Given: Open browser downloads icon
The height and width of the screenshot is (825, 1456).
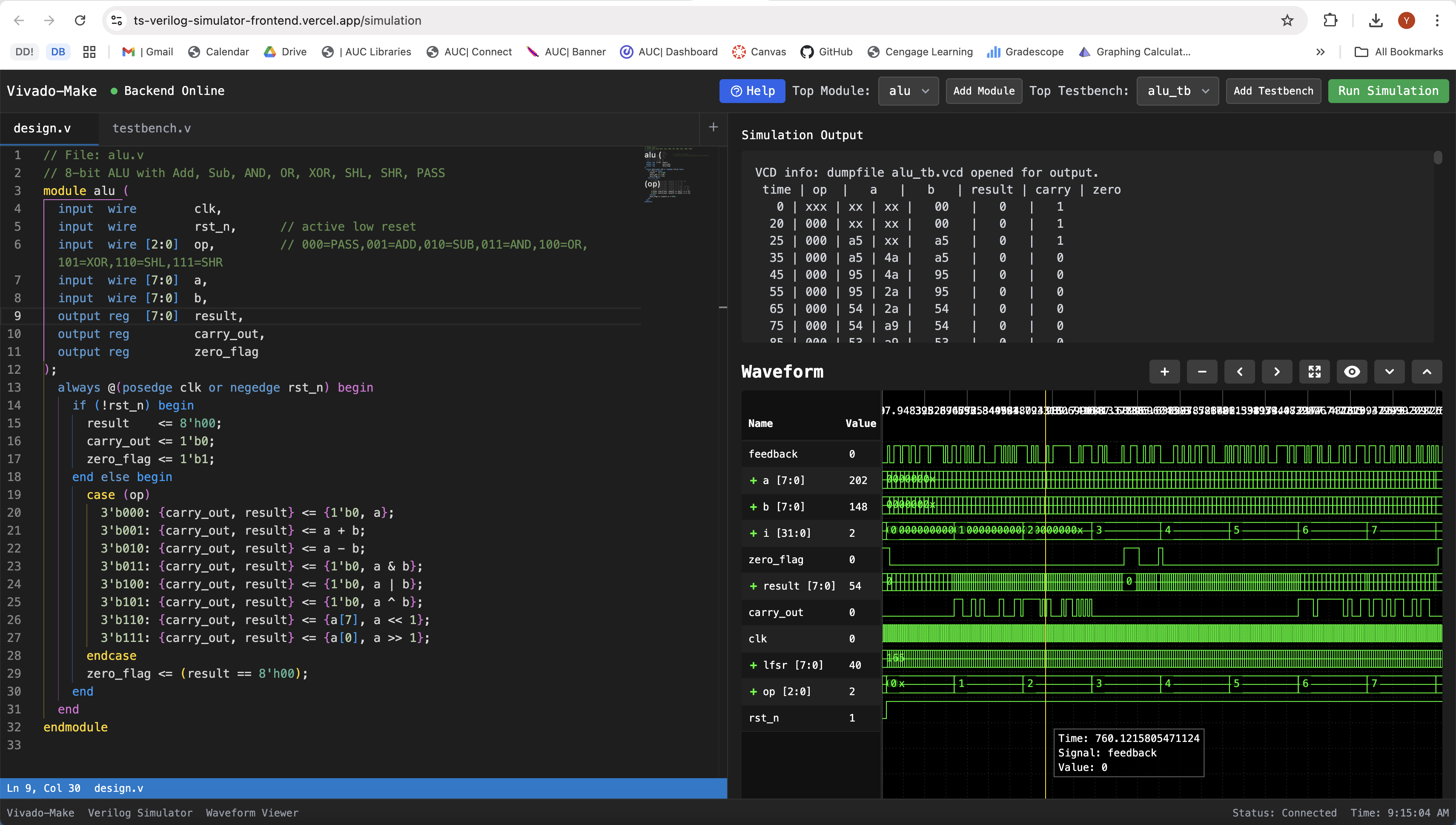Looking at the screenshot, I should click(x=1376, y=20).
